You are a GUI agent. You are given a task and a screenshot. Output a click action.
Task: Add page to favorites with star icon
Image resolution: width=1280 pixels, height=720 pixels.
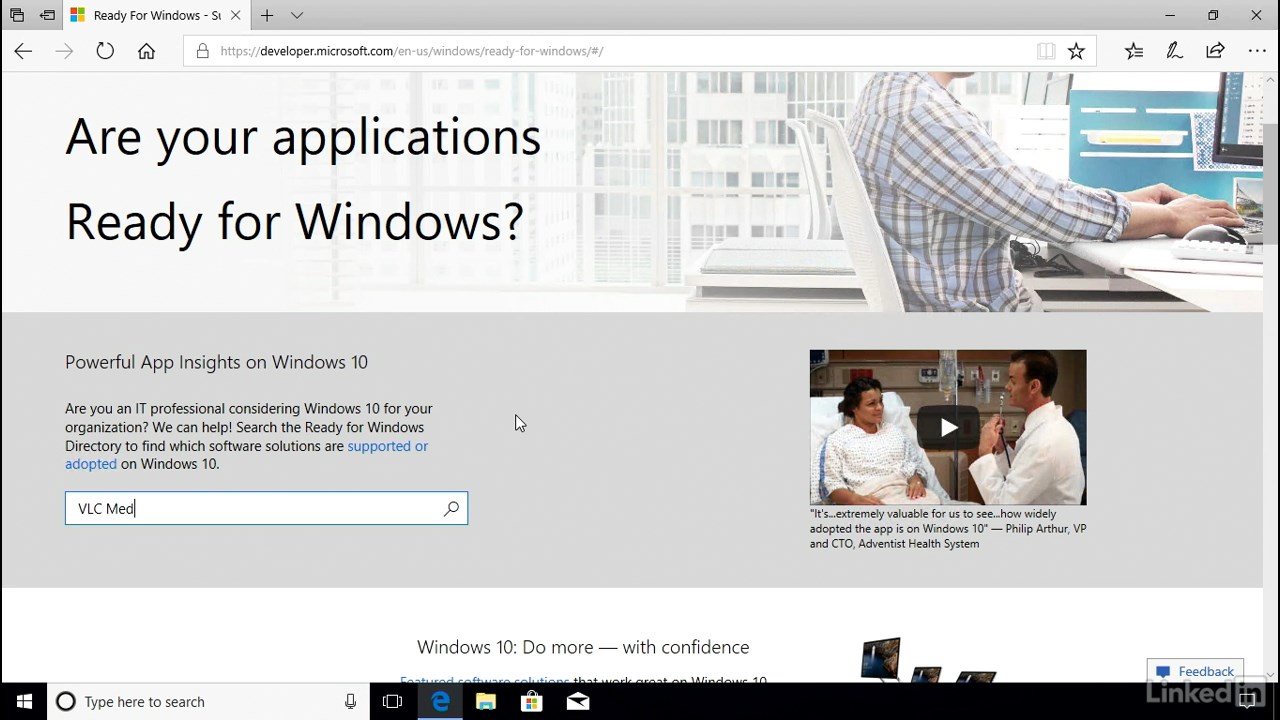(x=1076, y=51)
